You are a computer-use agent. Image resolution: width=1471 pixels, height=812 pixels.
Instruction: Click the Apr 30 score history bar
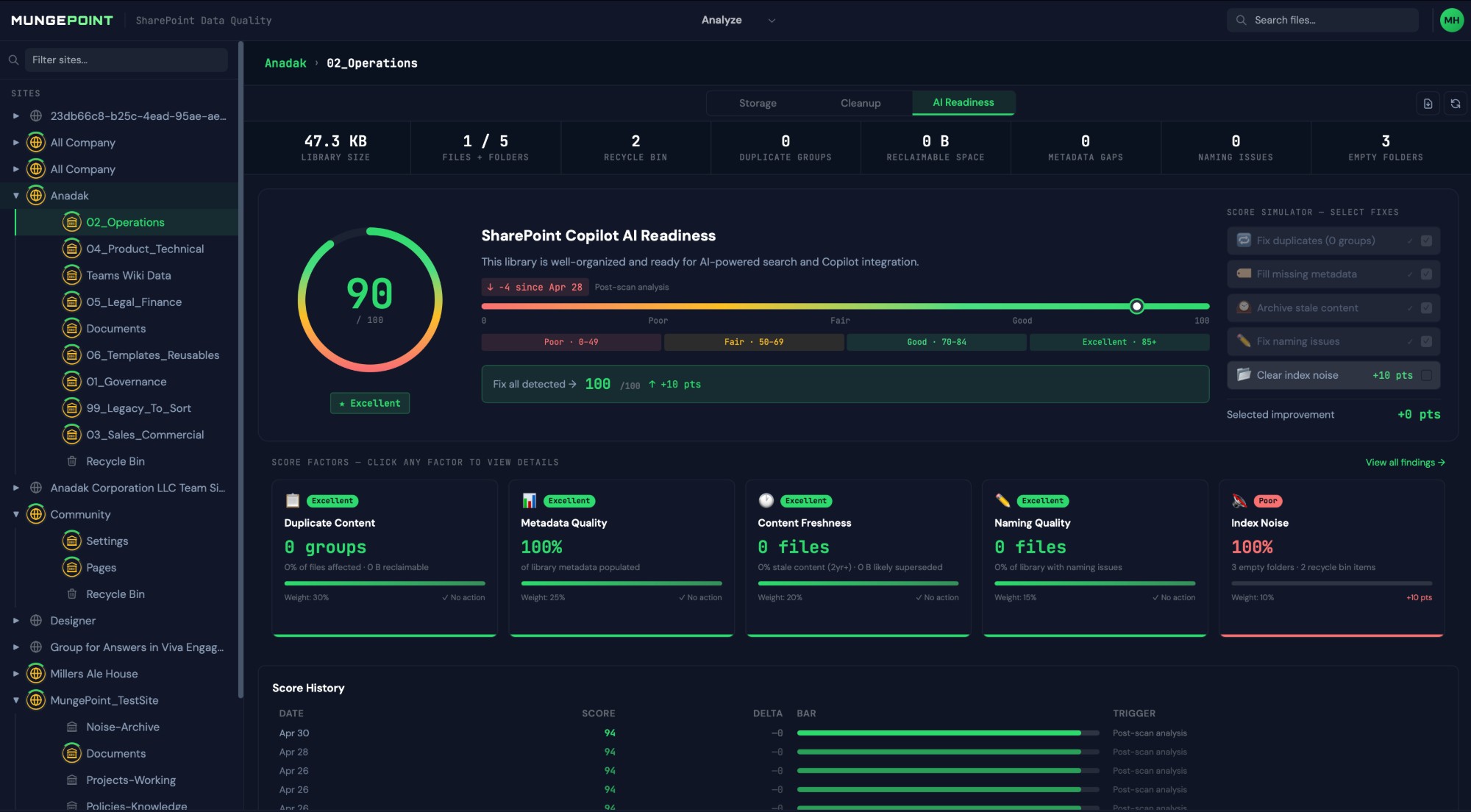pyautogui.click(x=948, y=733)
